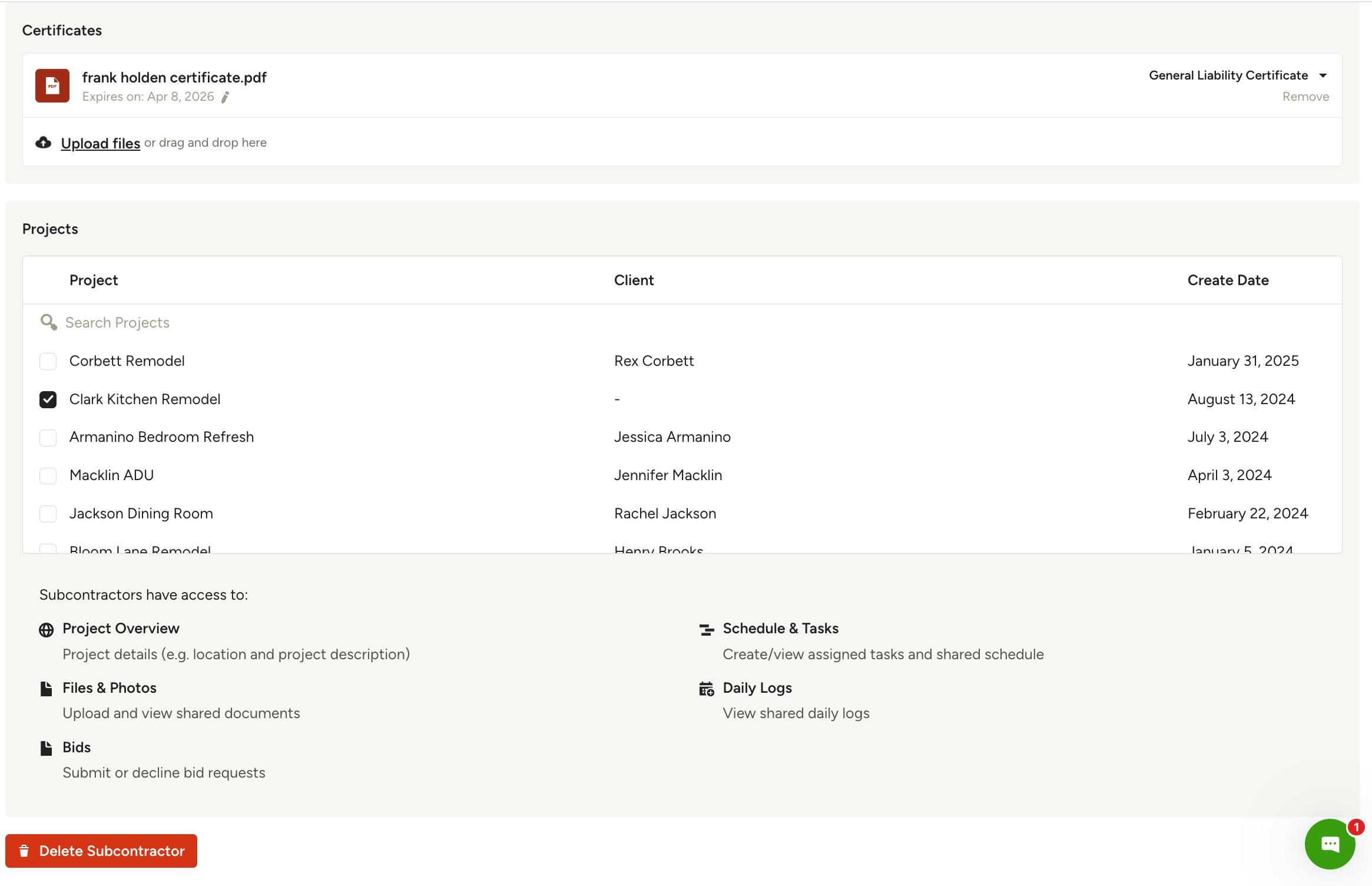Image resolution: width=1372 pixels, height=886 pixels.
Task: Check the Macklin ADU project checkbox
Action: coord(48,475)
